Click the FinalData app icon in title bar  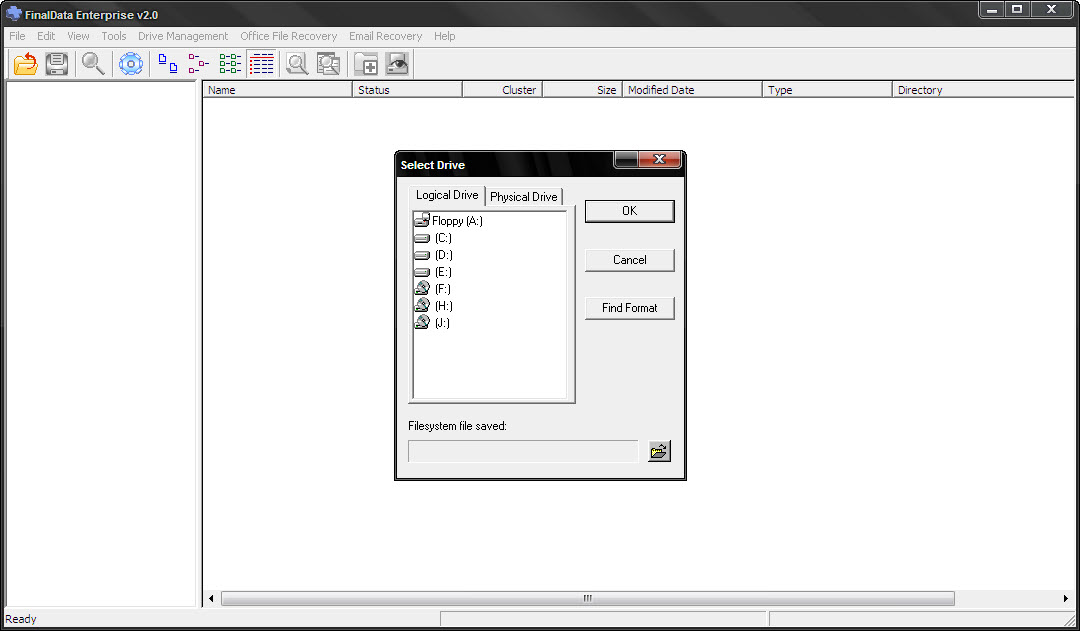coord(14,14)
